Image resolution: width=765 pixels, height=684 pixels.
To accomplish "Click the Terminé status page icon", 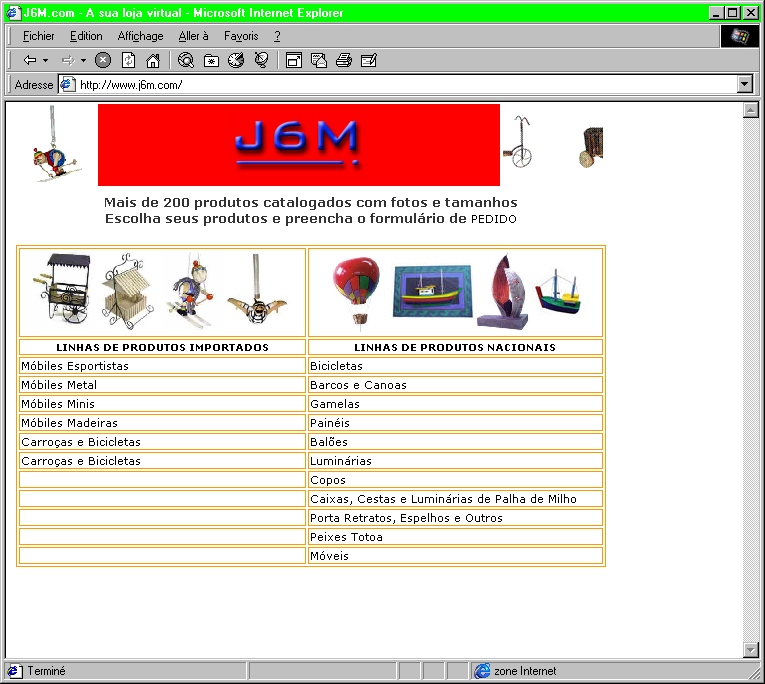I will pyautogui.click(x=14, y=671).
